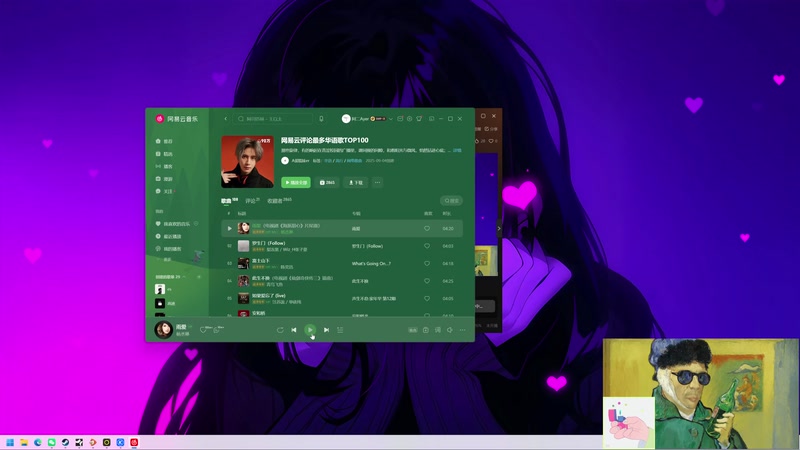The image size is (800, 450).
Task: Collapse the created playlists section arrow
Action: 184,277
